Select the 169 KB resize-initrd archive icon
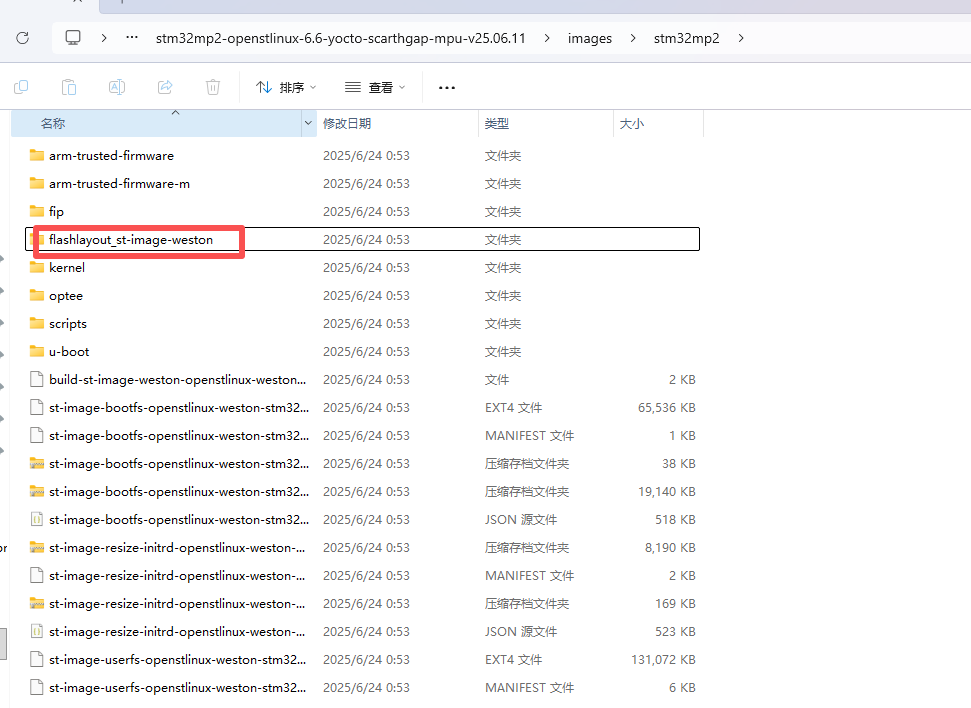 [37, 603]
